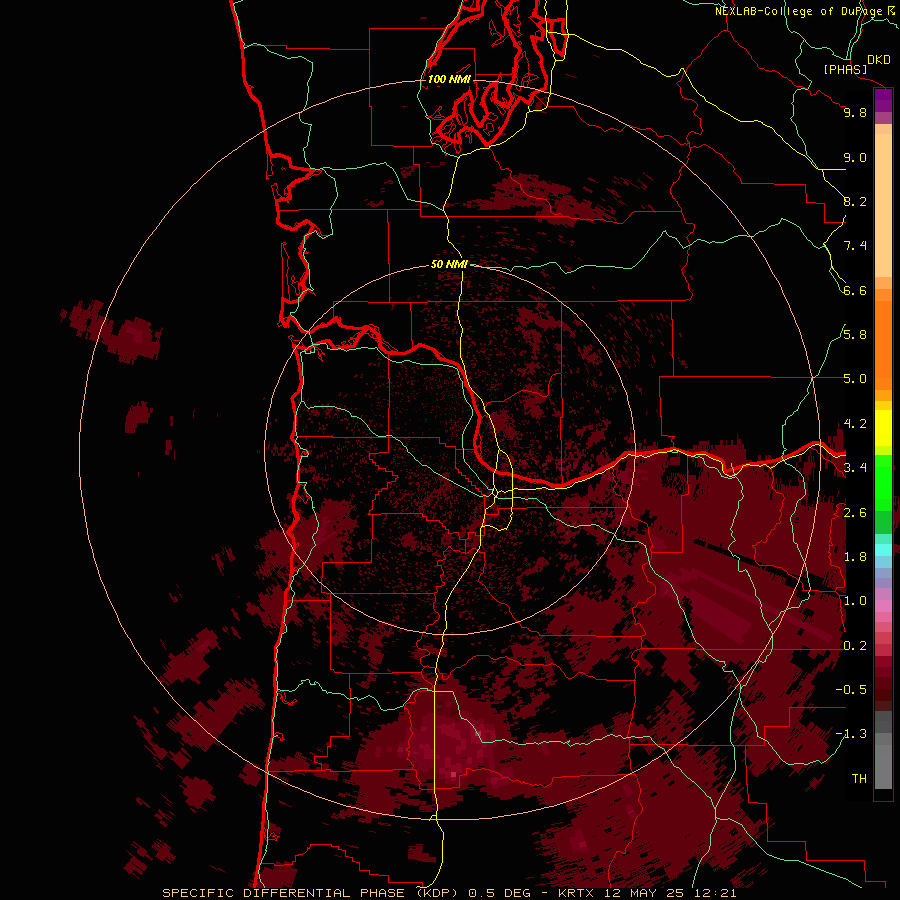900x900 pixels.
Task: Click the 1.8 scale value
Action: coord(855,557)
